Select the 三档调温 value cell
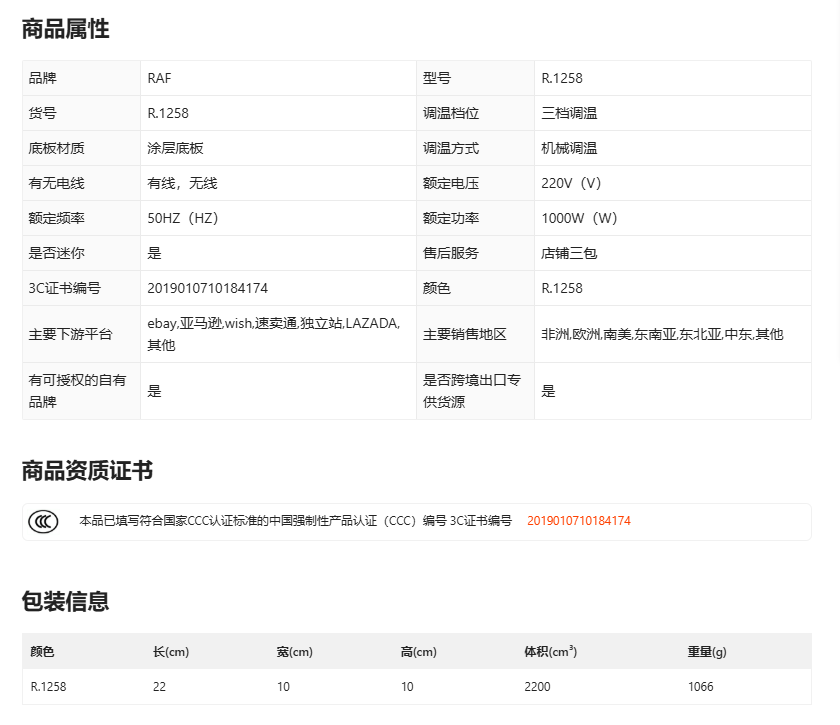 tap(569, 113)
